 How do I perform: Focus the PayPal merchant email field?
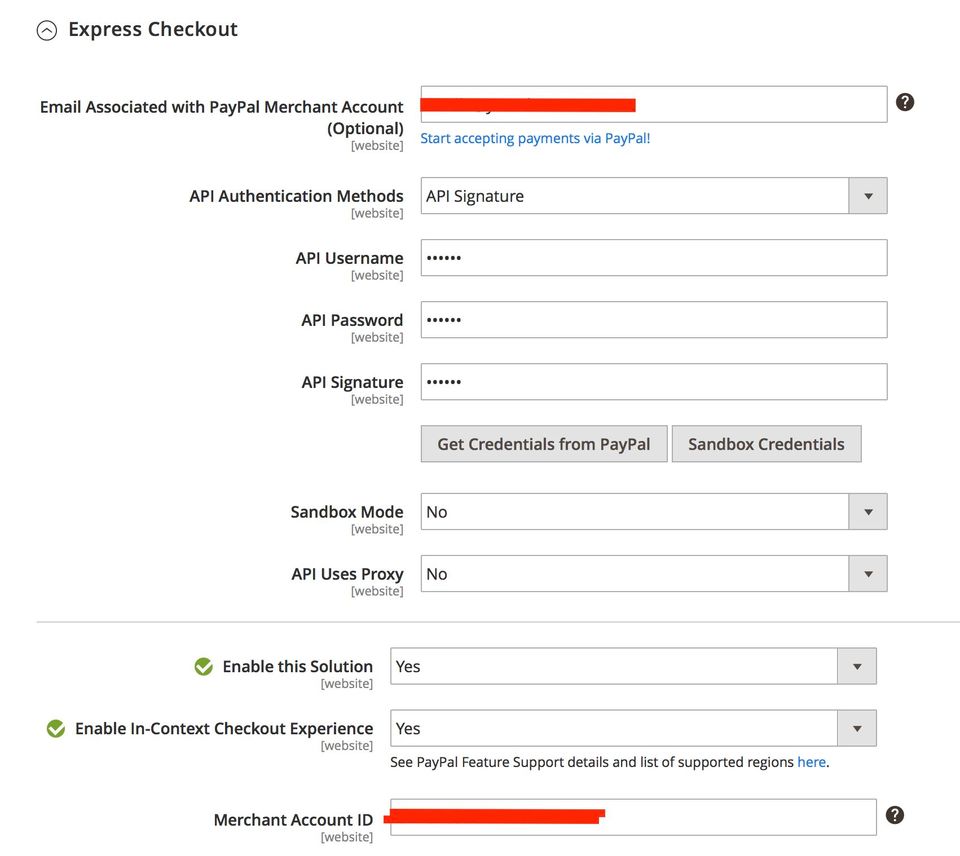point(654,104)
